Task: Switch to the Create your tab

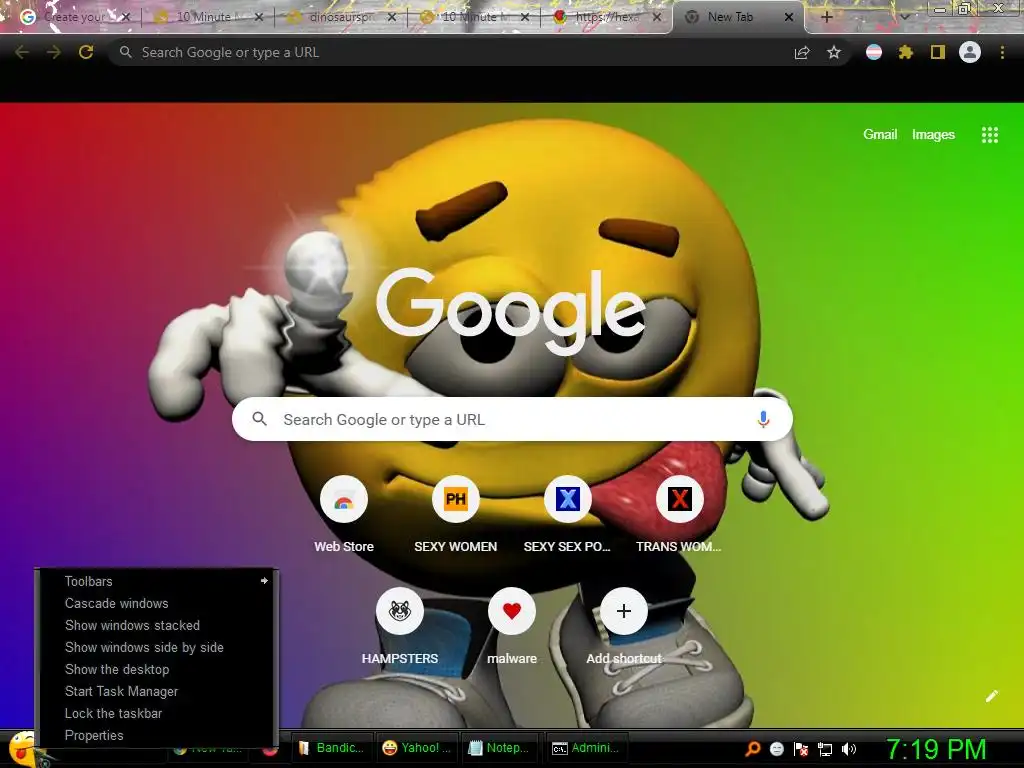Action: 73,17
